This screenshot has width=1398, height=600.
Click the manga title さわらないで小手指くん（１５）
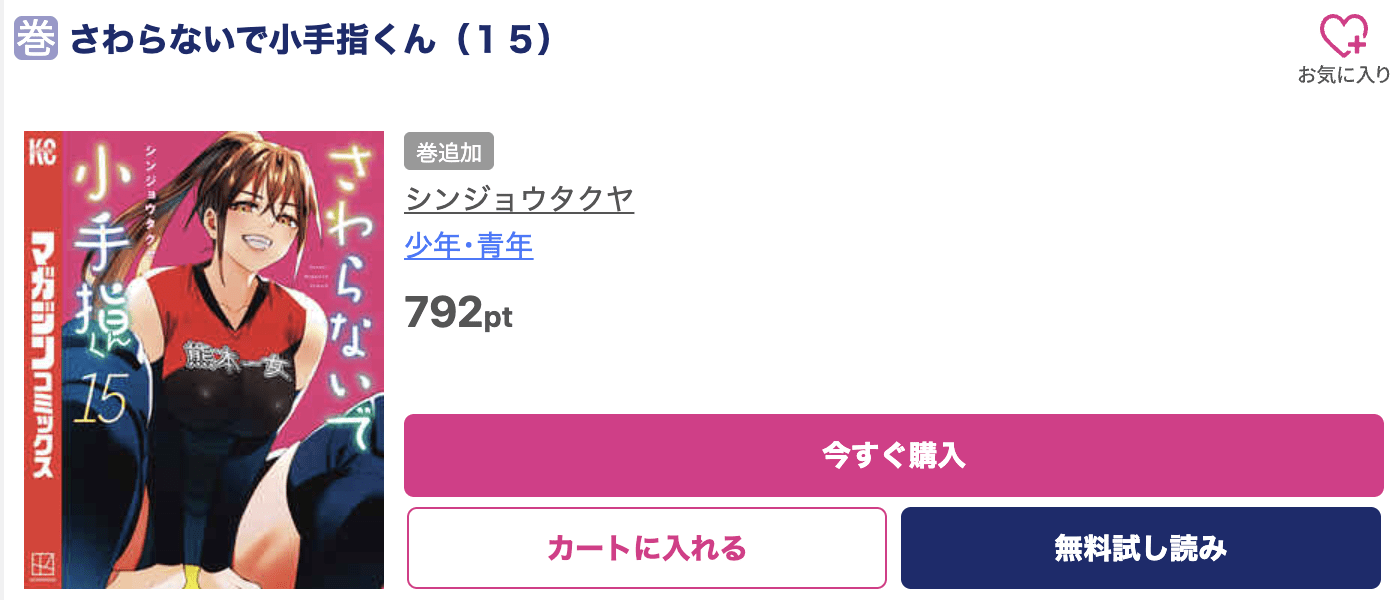[x=312, y=39]
